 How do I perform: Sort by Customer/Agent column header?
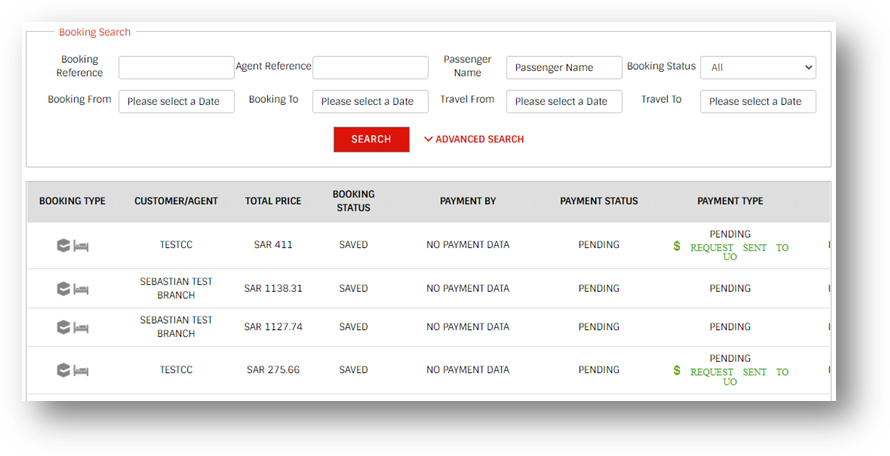click(176, 201)
